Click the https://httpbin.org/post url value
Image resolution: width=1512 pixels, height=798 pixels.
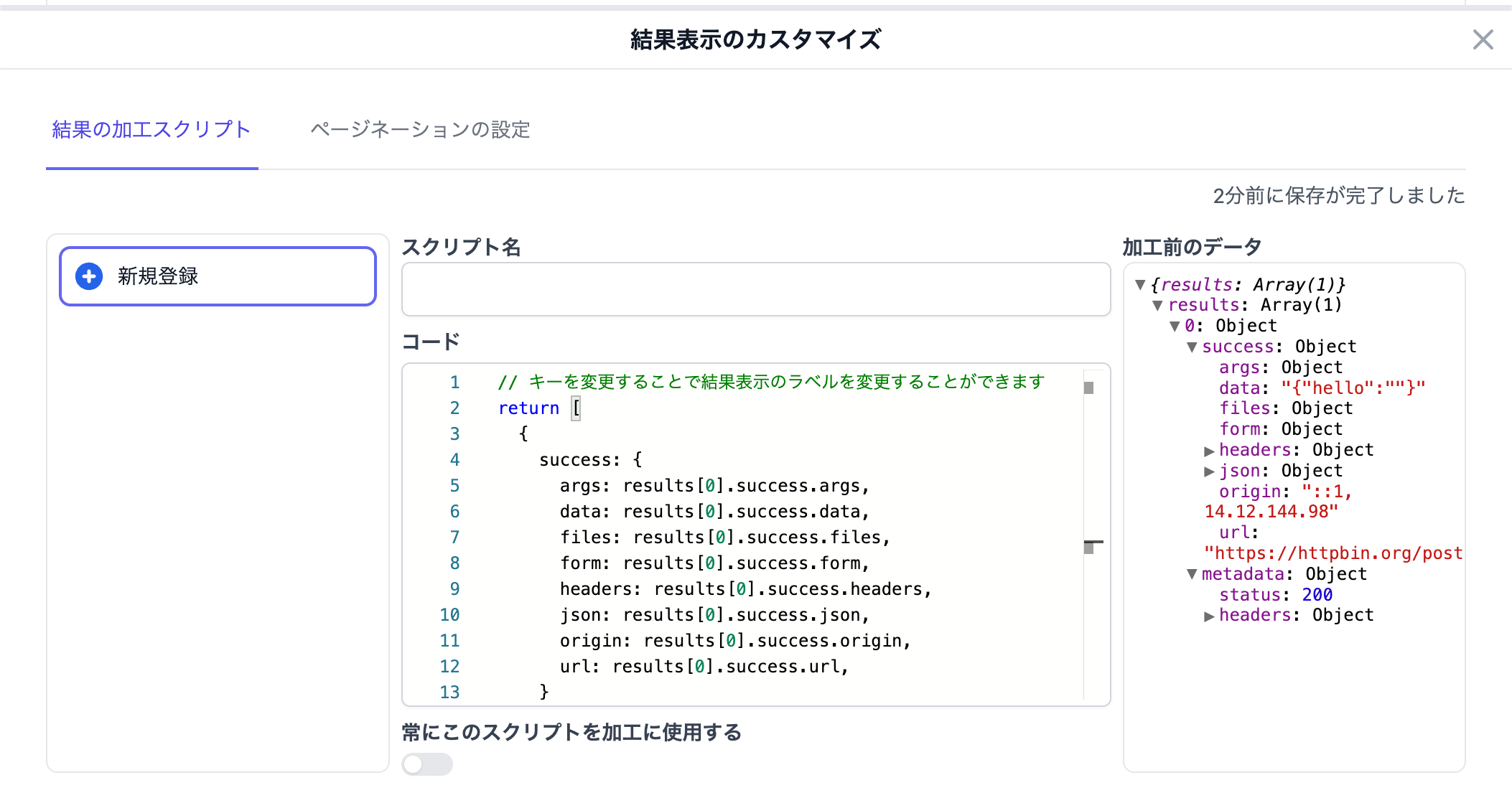pos(1333,553)
